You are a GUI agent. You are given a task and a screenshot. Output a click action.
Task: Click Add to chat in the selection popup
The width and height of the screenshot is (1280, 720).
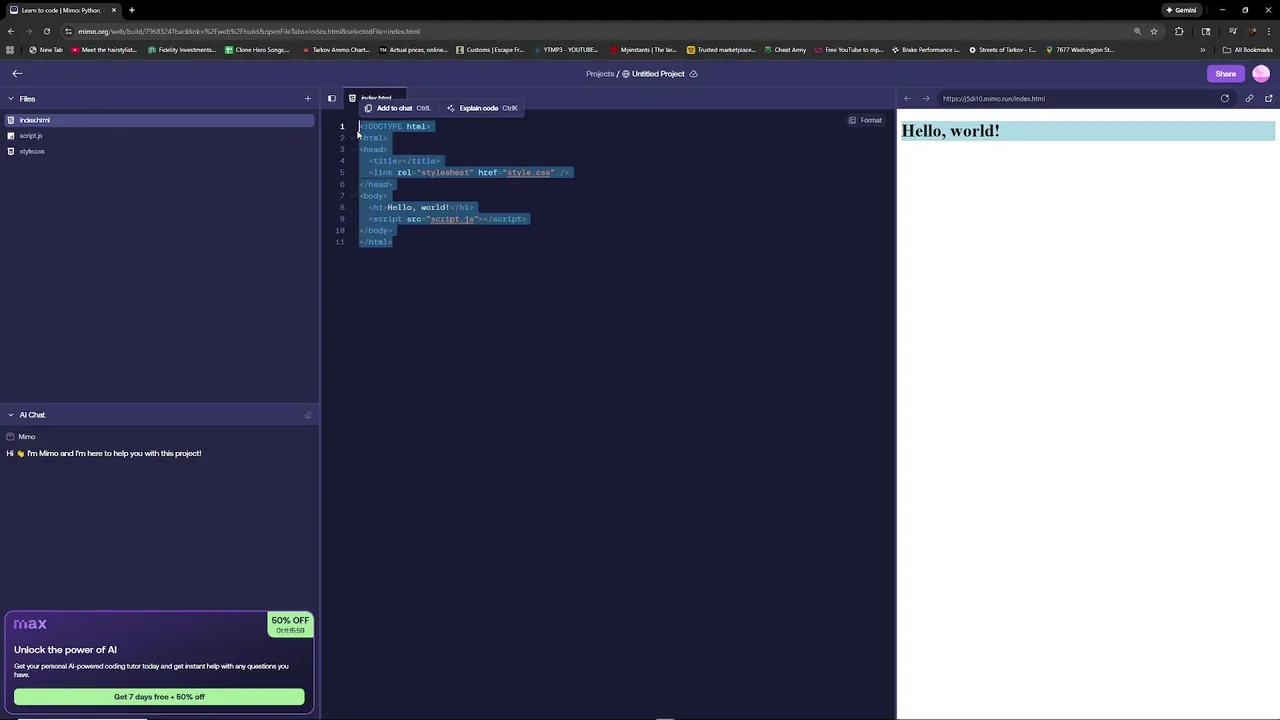397,108
